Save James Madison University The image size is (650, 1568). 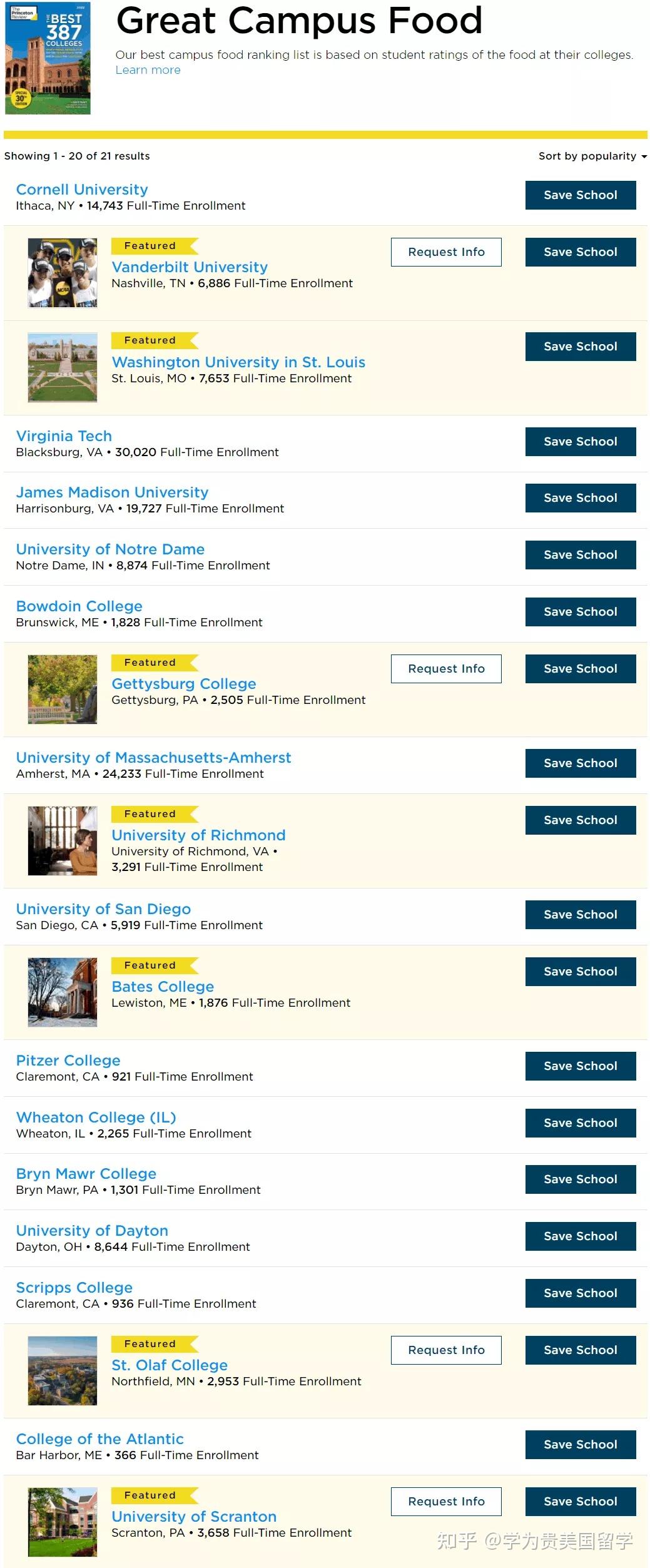coord(580,498)
